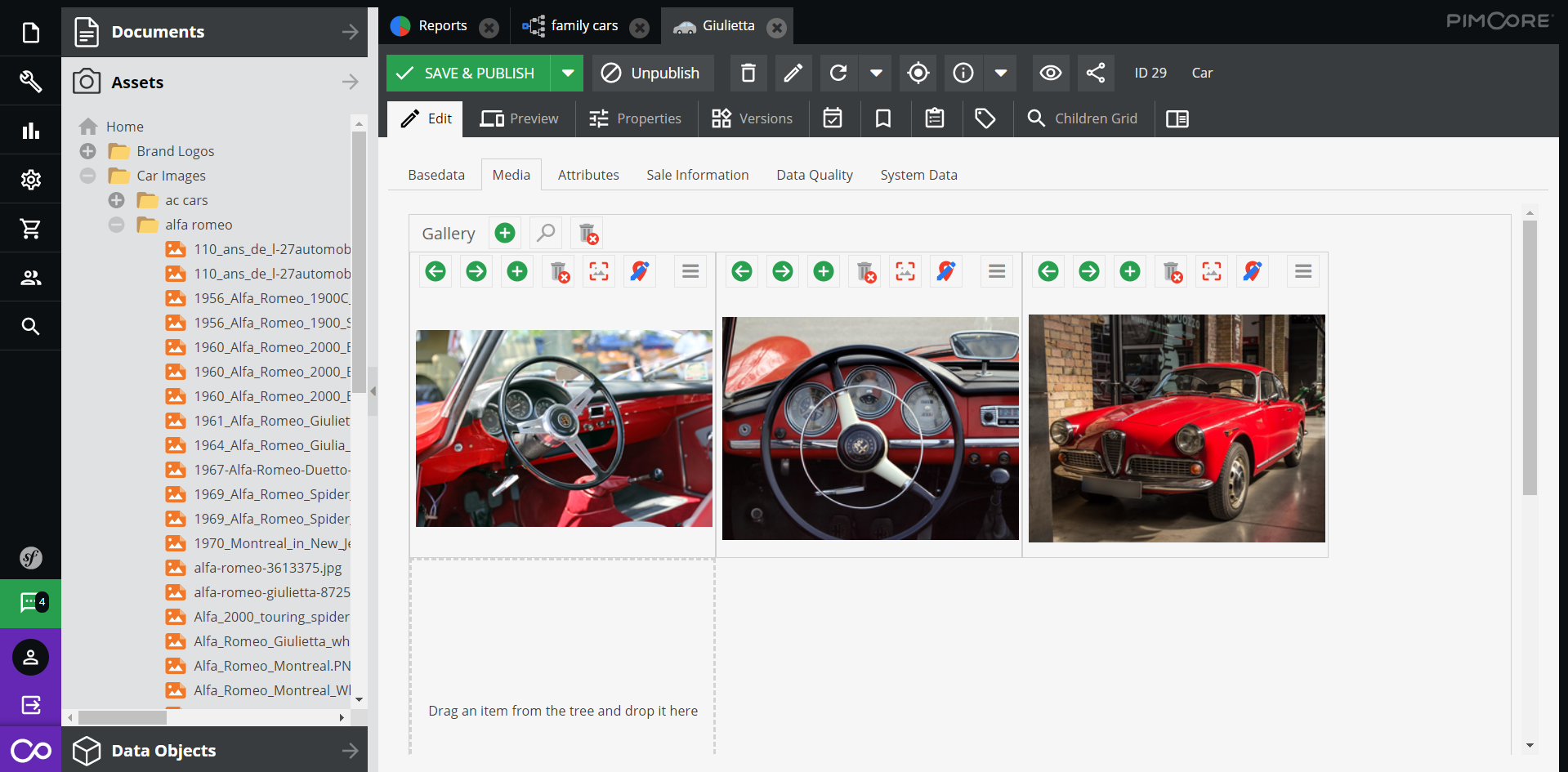Open the family cars tab
The width and height of the screenshot is (1568, 772).
click(584, 26)
